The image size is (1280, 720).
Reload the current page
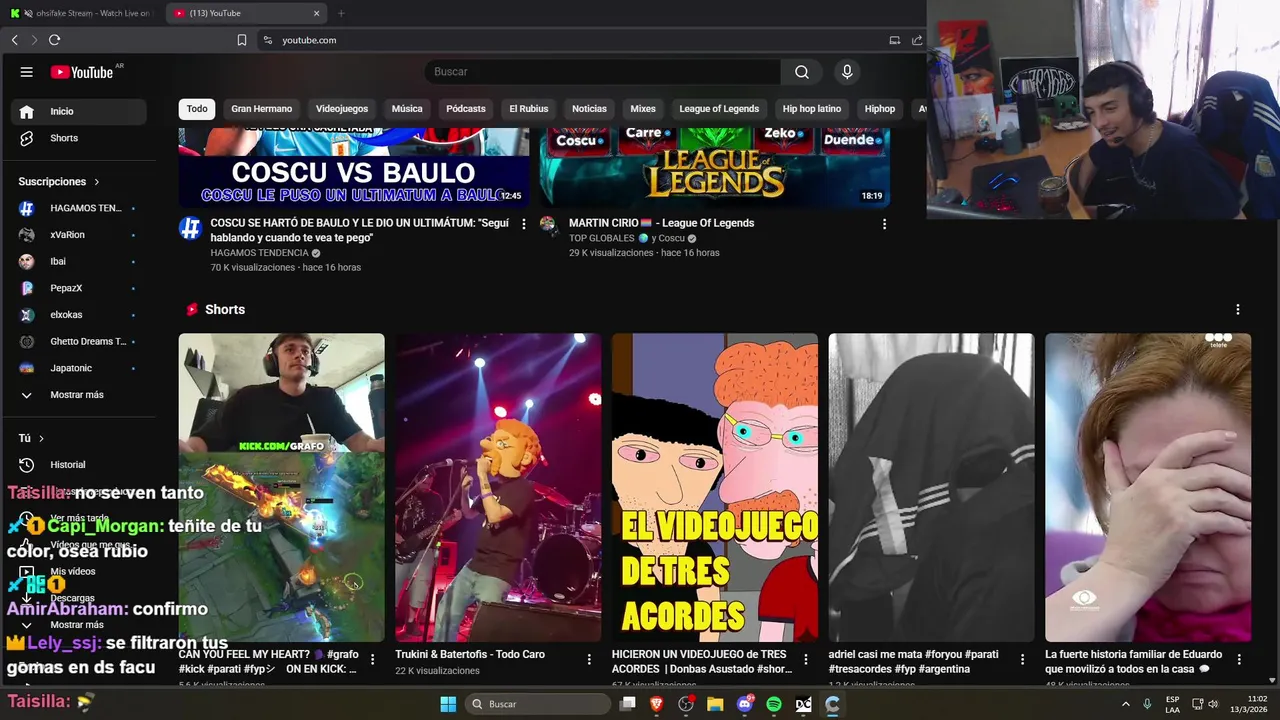point(54,40)
